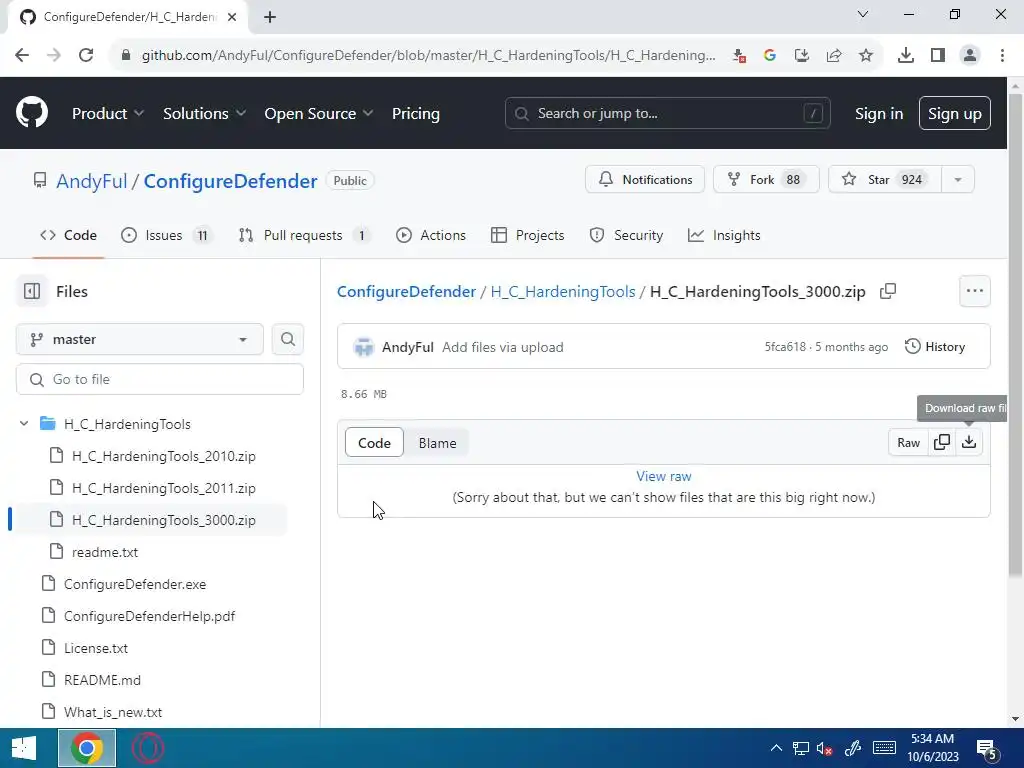Click the Opera icon on the taskbar
The width and height of the screenshot is (1024, 768).
(148, 748)
